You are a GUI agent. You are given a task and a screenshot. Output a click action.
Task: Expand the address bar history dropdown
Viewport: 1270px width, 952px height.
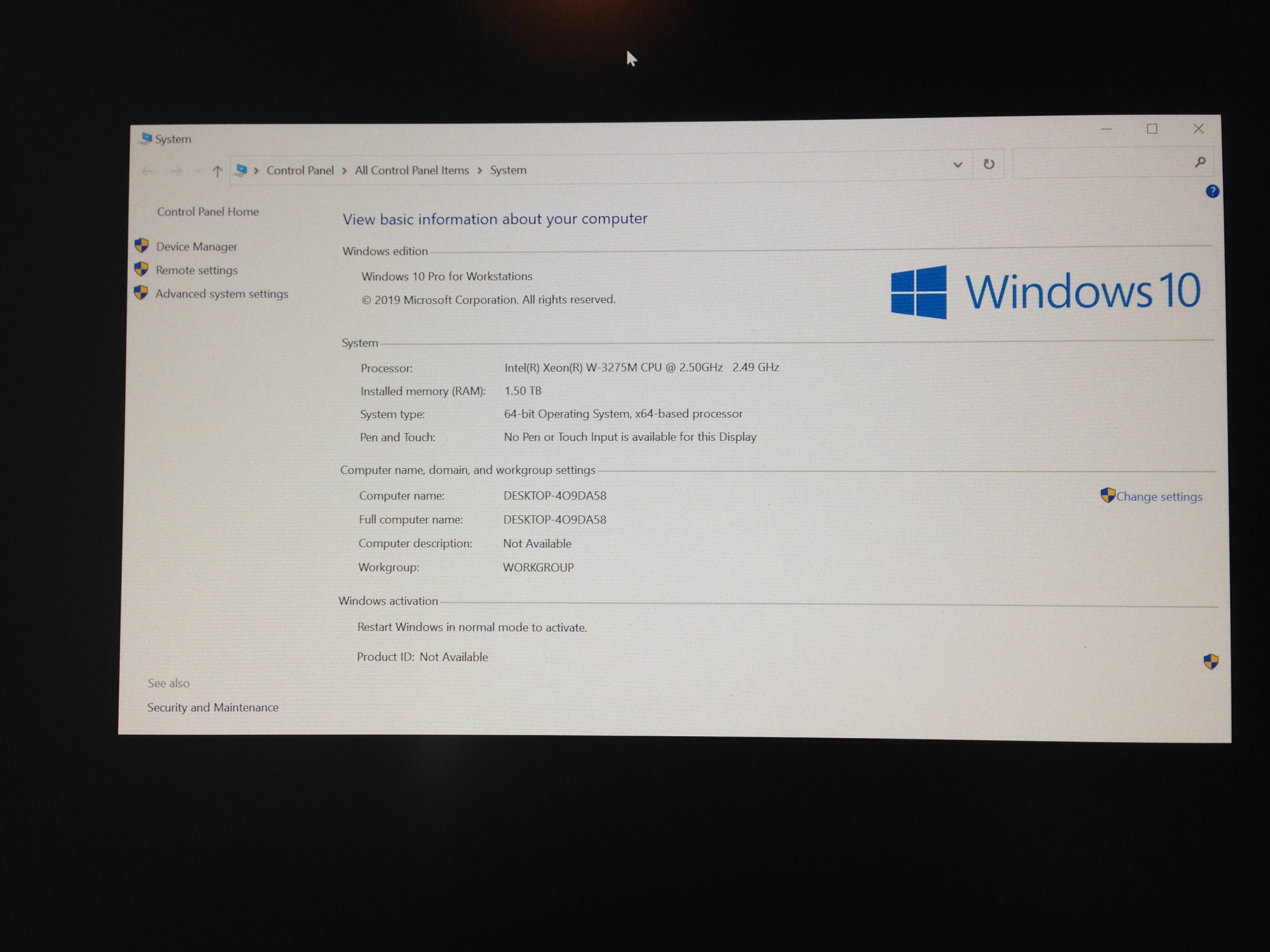click(x=958, y=165)
